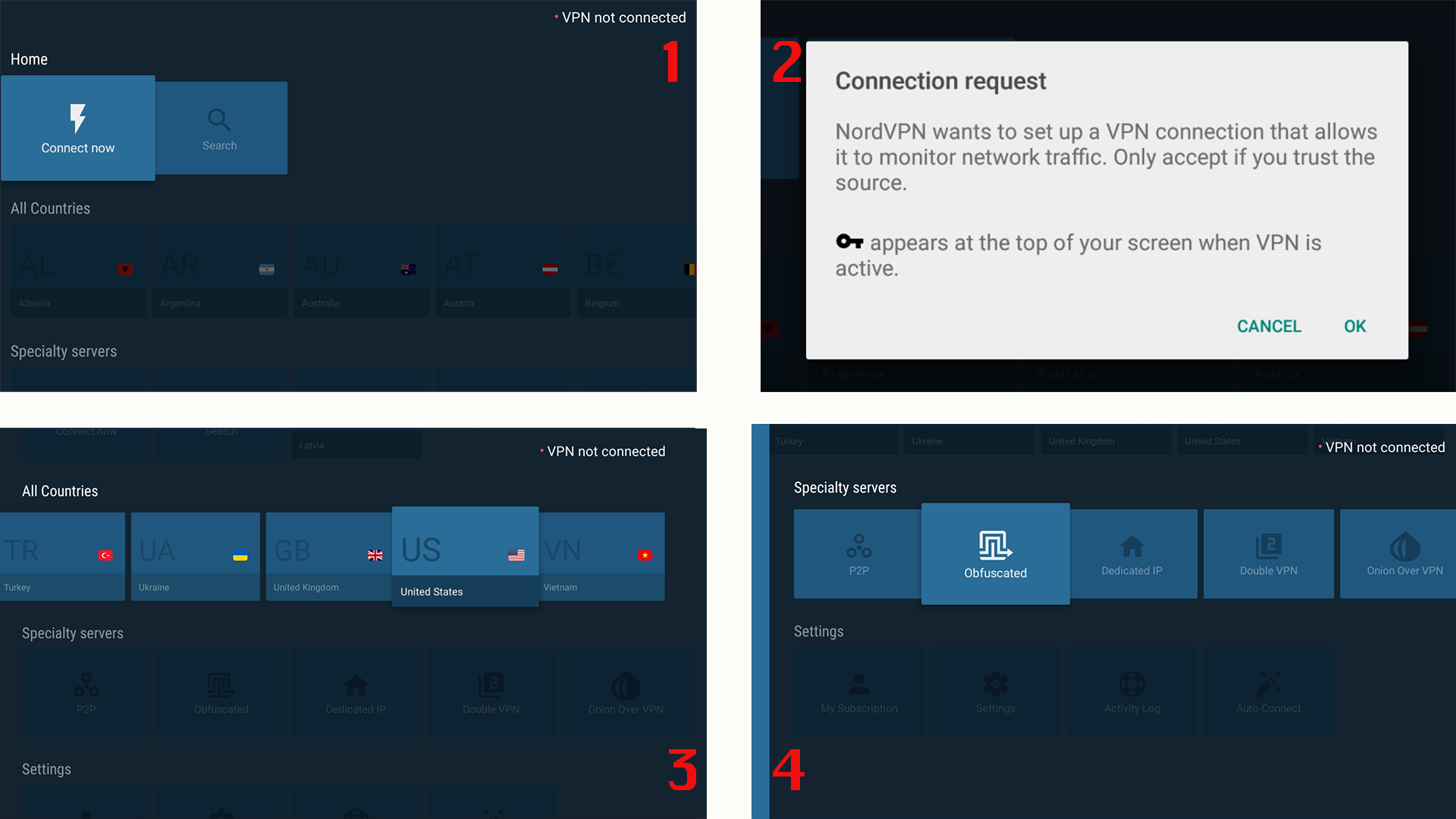Pick the Vietnam tile with VN code
This screenshot has width=1456, height=819.
[x=602, y=557]
